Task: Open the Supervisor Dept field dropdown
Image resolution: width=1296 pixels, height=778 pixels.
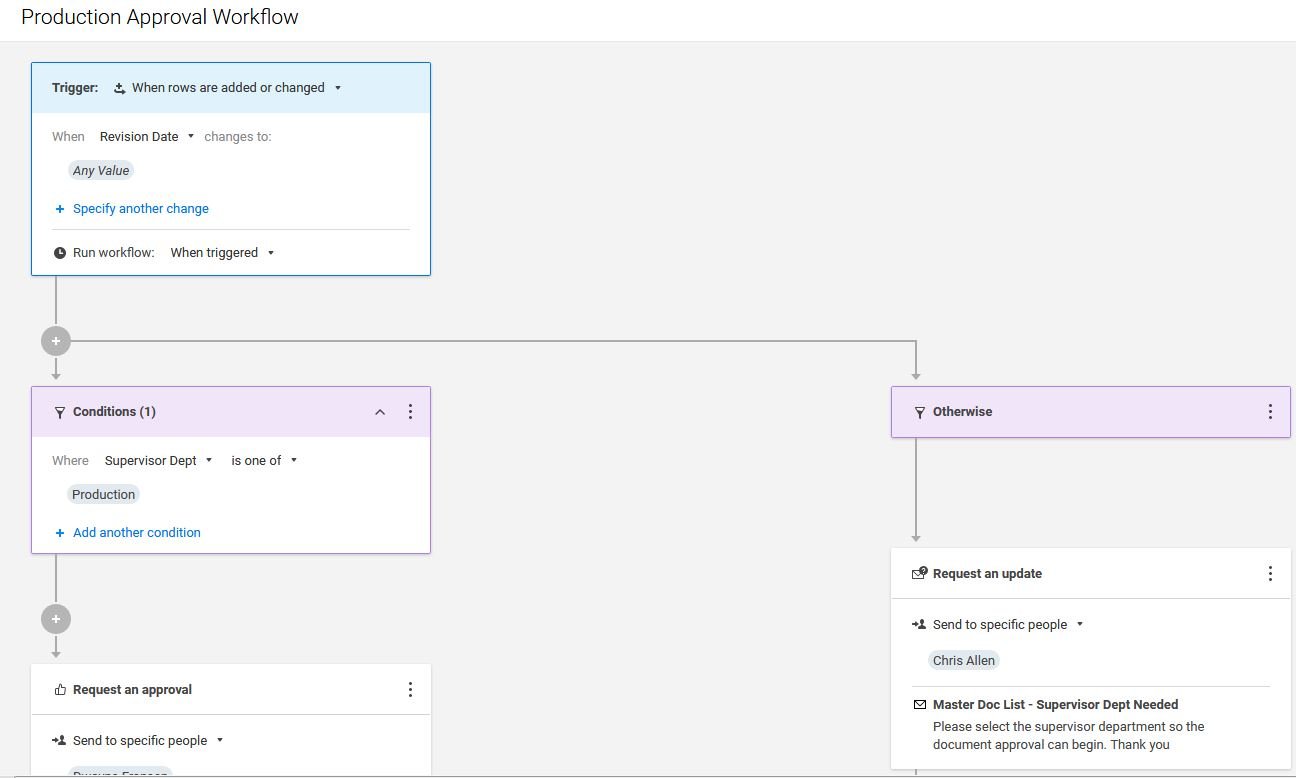Action: click(158, 461)
